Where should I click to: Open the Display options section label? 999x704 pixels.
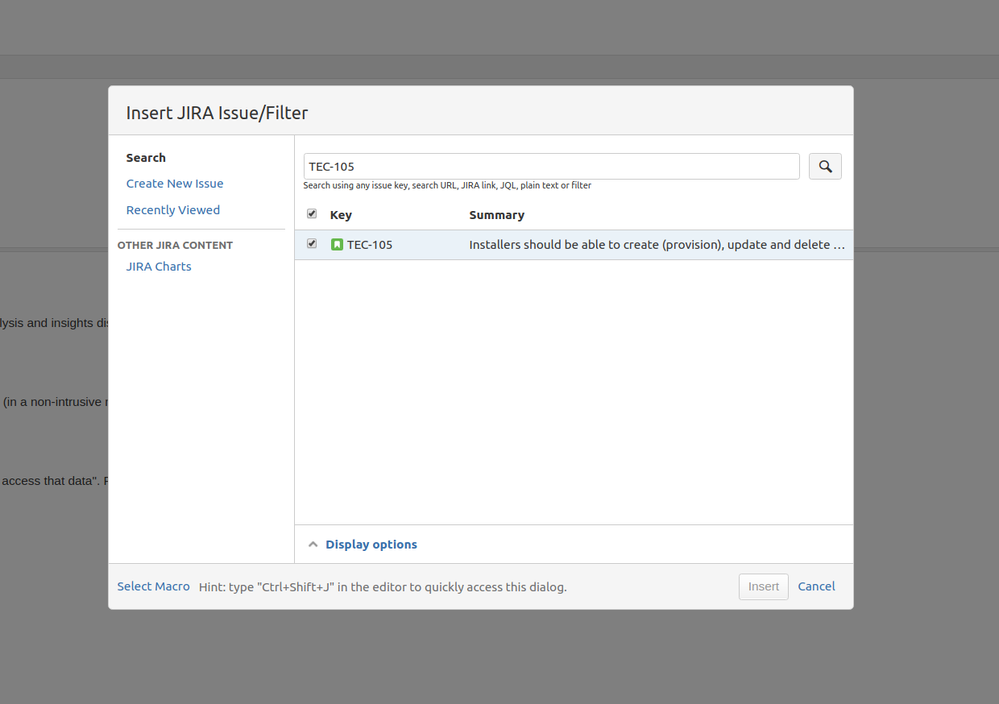pos(371,544)
